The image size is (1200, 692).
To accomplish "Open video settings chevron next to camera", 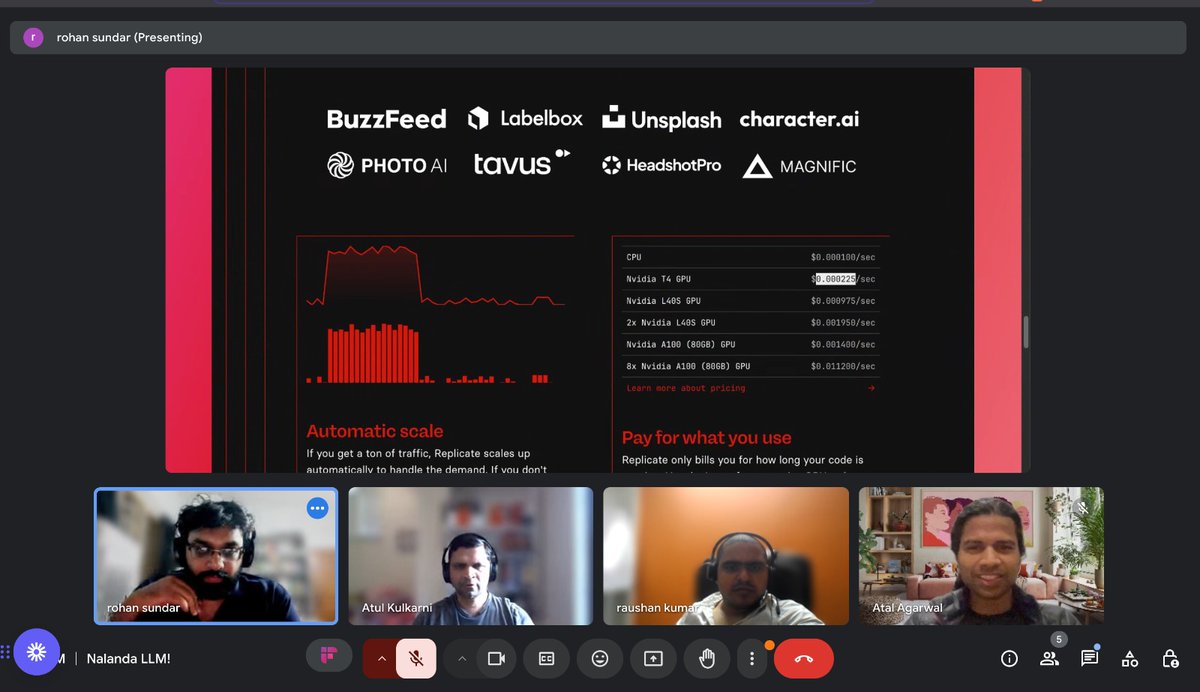I will (462, 658).
